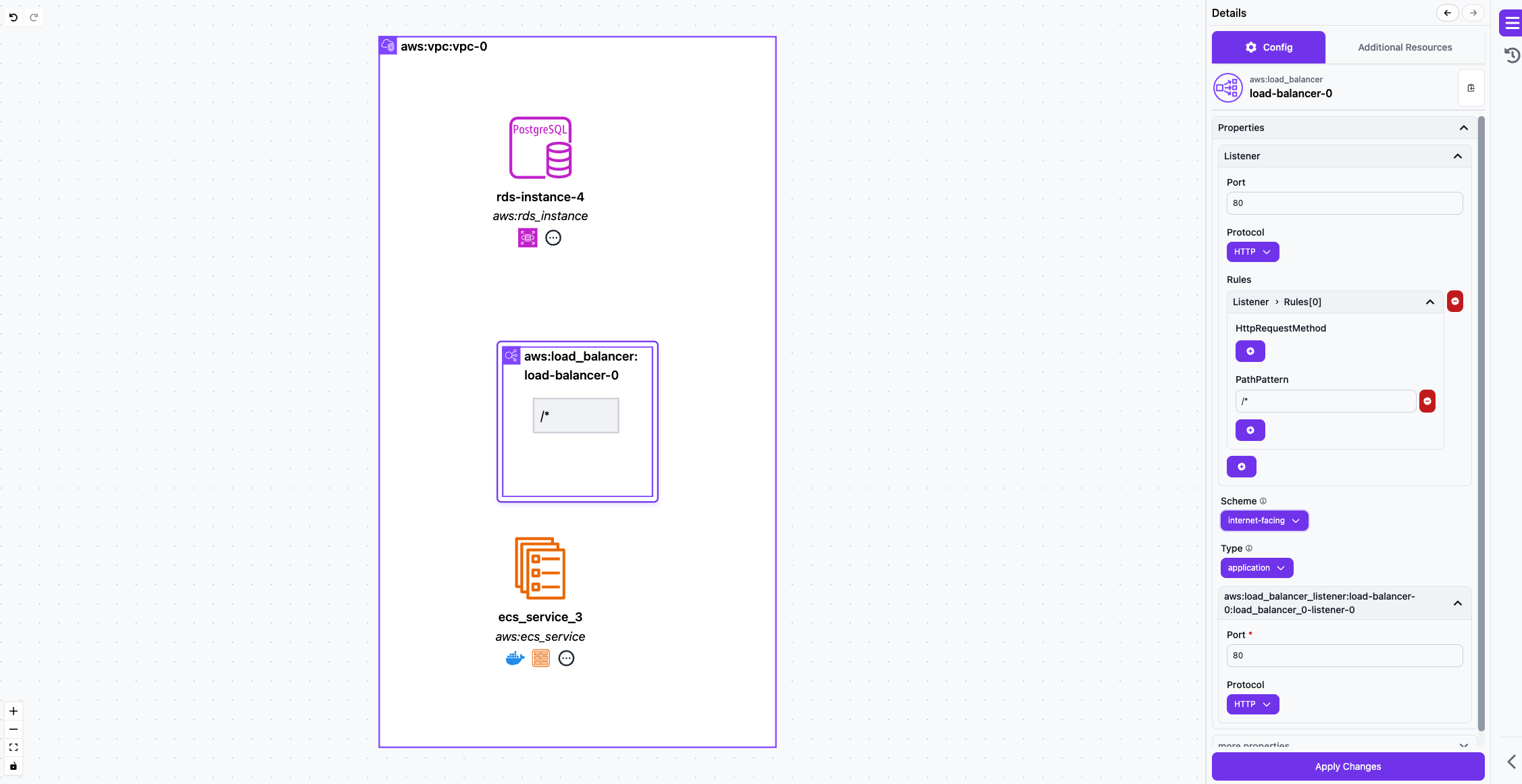This screenshot has width=1522, height=784.
Task: Remove the Rules[0] entry with red minus button
Action: point(1455,302)
